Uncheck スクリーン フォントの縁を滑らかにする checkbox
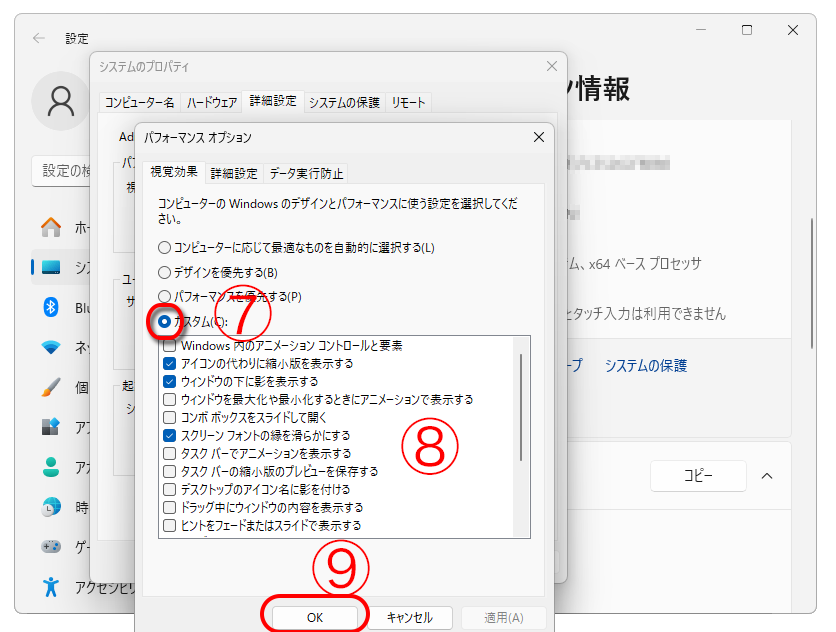The height and width of the screenshot is (632, 836). (x=169, y=435)
